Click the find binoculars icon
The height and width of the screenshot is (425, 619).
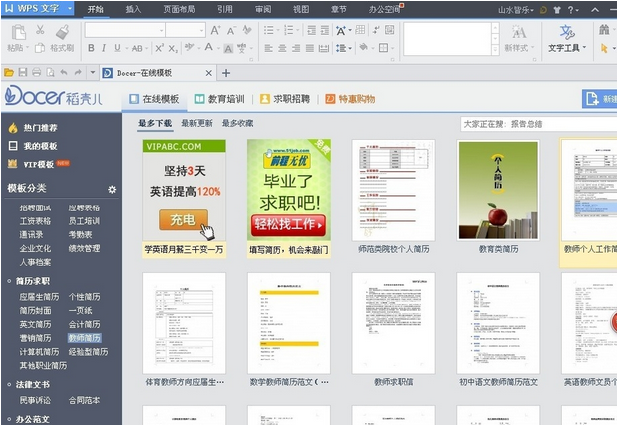point(604,30)
